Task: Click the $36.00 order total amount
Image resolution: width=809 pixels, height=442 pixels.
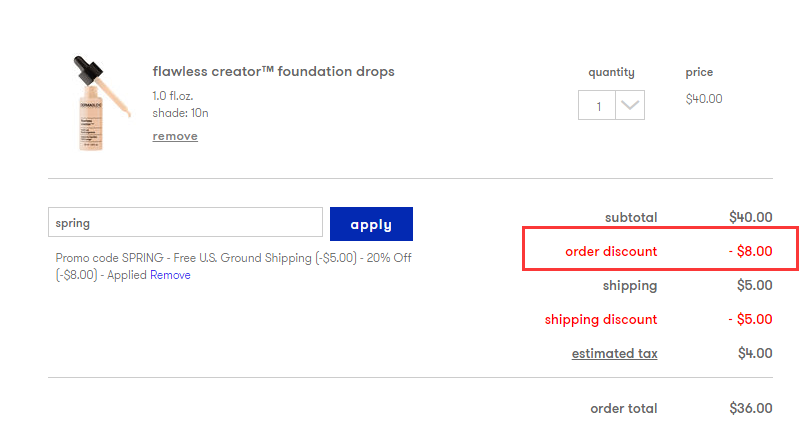Action: click(x=750, y=408)
